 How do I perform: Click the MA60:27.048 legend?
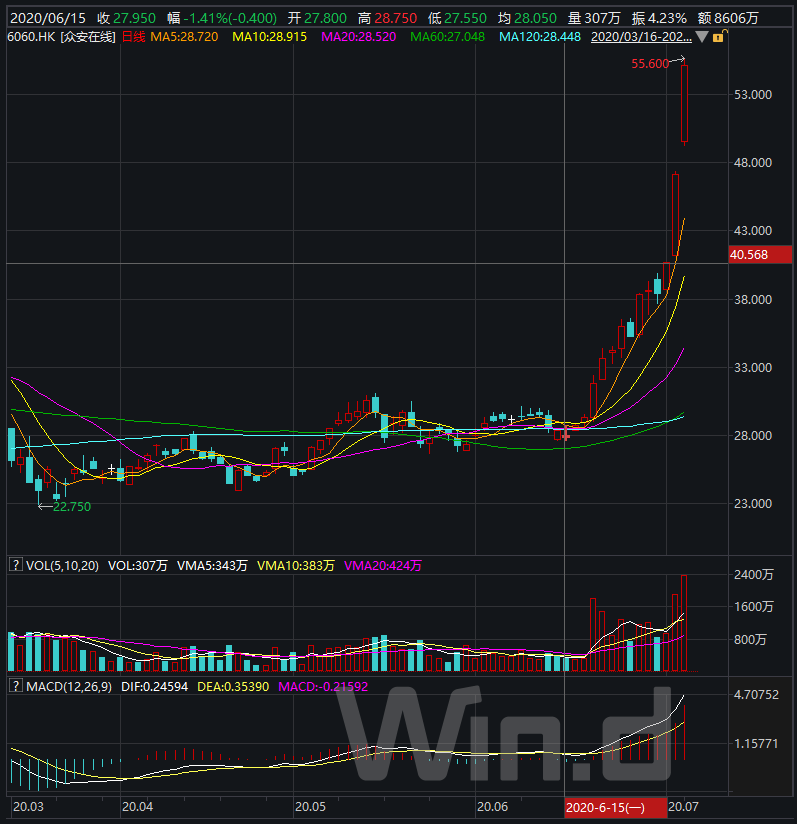click(447, 37)
